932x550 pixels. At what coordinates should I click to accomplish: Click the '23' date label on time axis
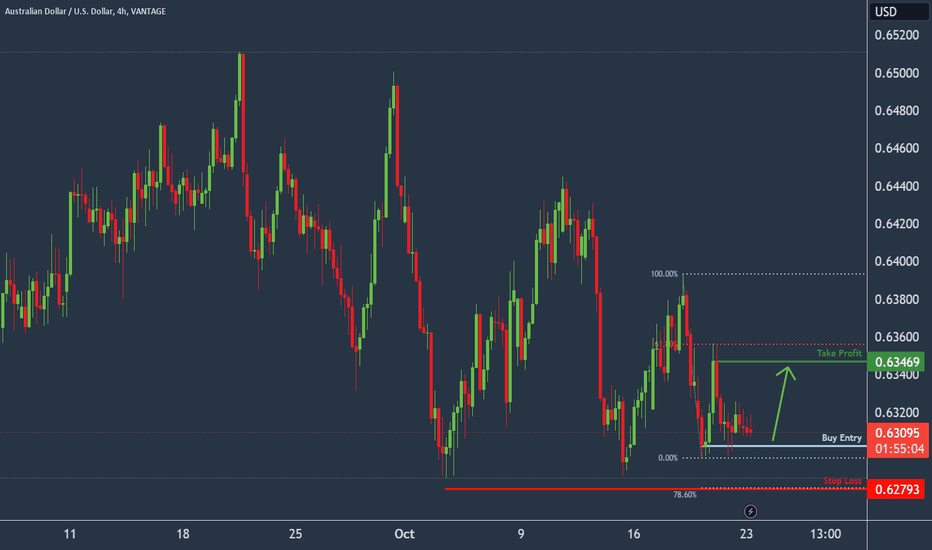pyautogui.click(x=747, y=534)
